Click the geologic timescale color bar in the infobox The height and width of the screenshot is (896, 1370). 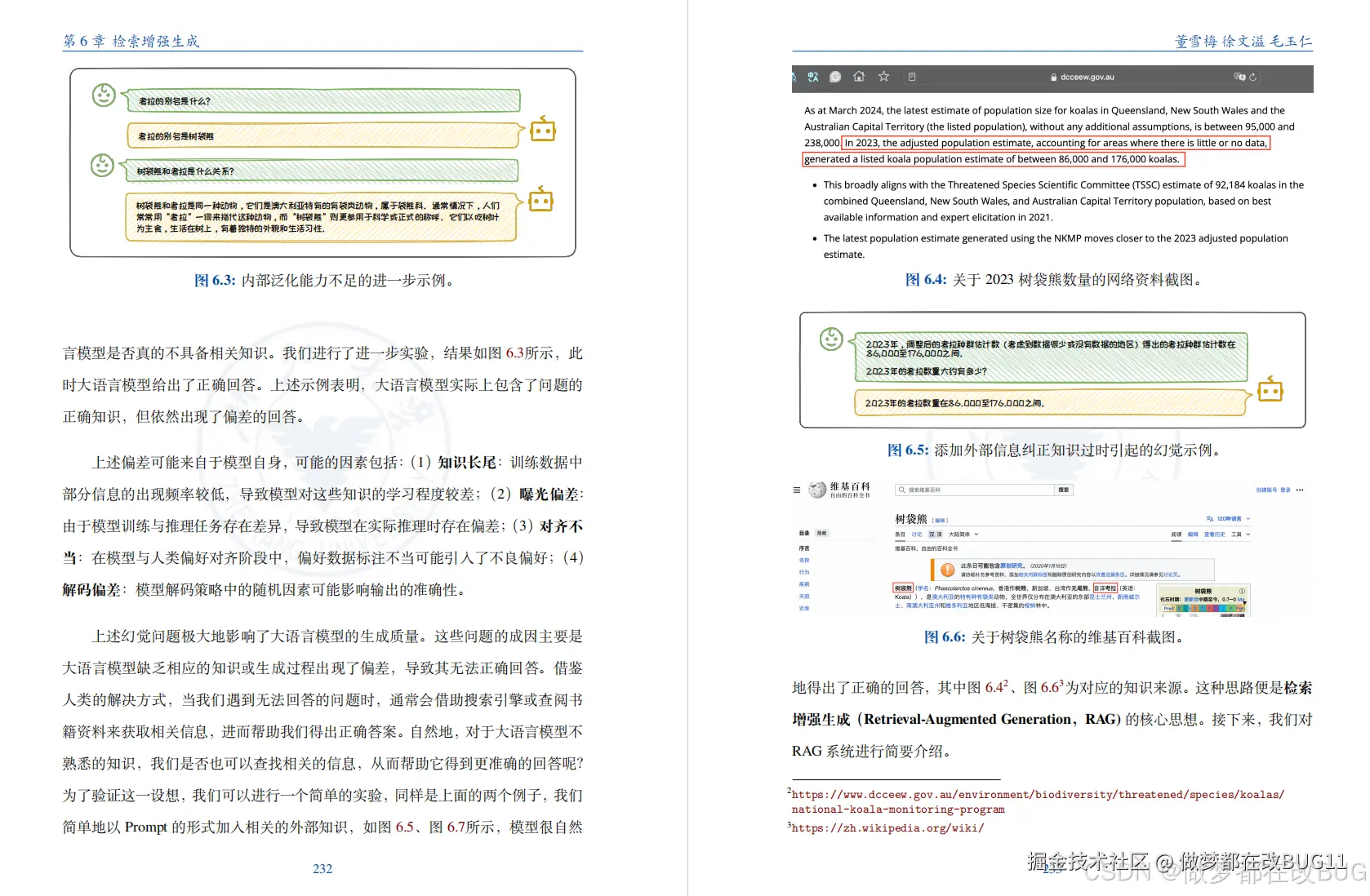(x=1205, y=609)
